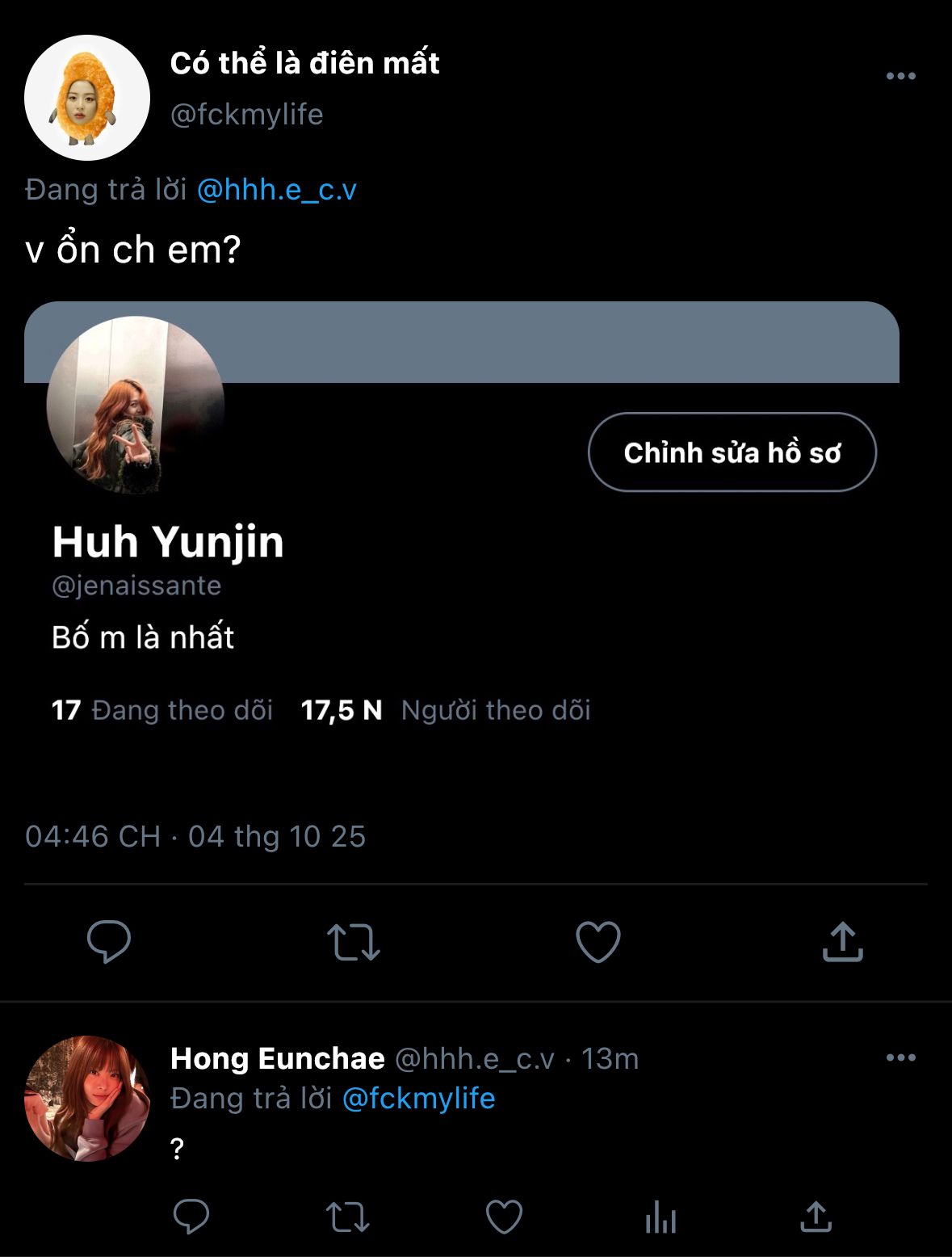The image size is (952, 1257).
Task: Reply to the main tweet
Action: (x=109, y=941)
